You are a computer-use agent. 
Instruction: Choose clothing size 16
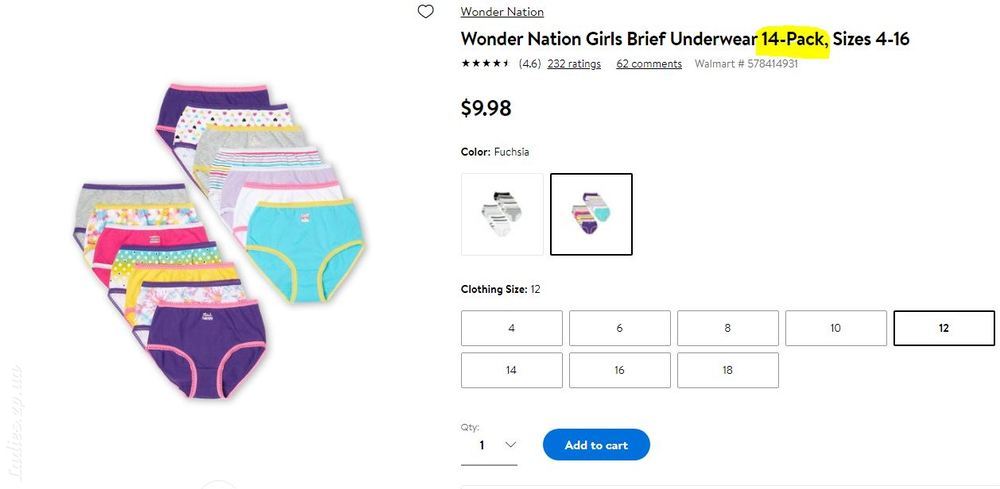tap(619, 370)
